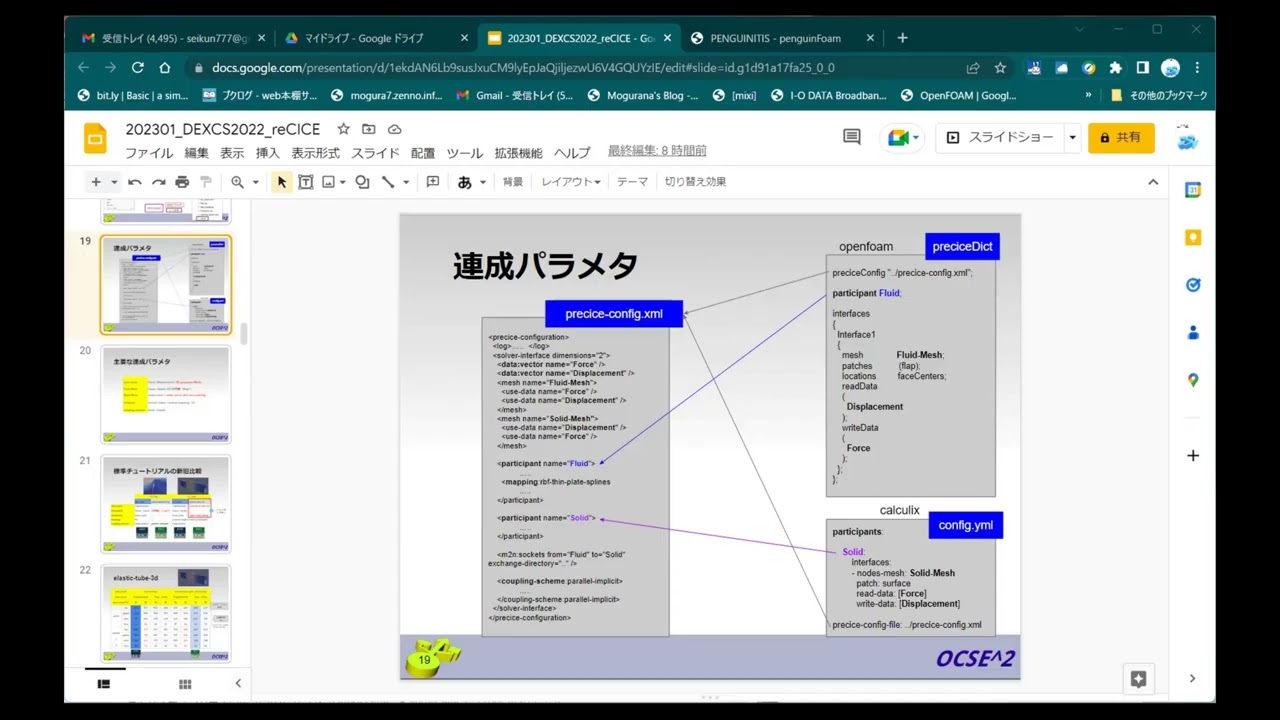Select the line tool
This screenshot has height=720, width=1280.
pos(388,182)
